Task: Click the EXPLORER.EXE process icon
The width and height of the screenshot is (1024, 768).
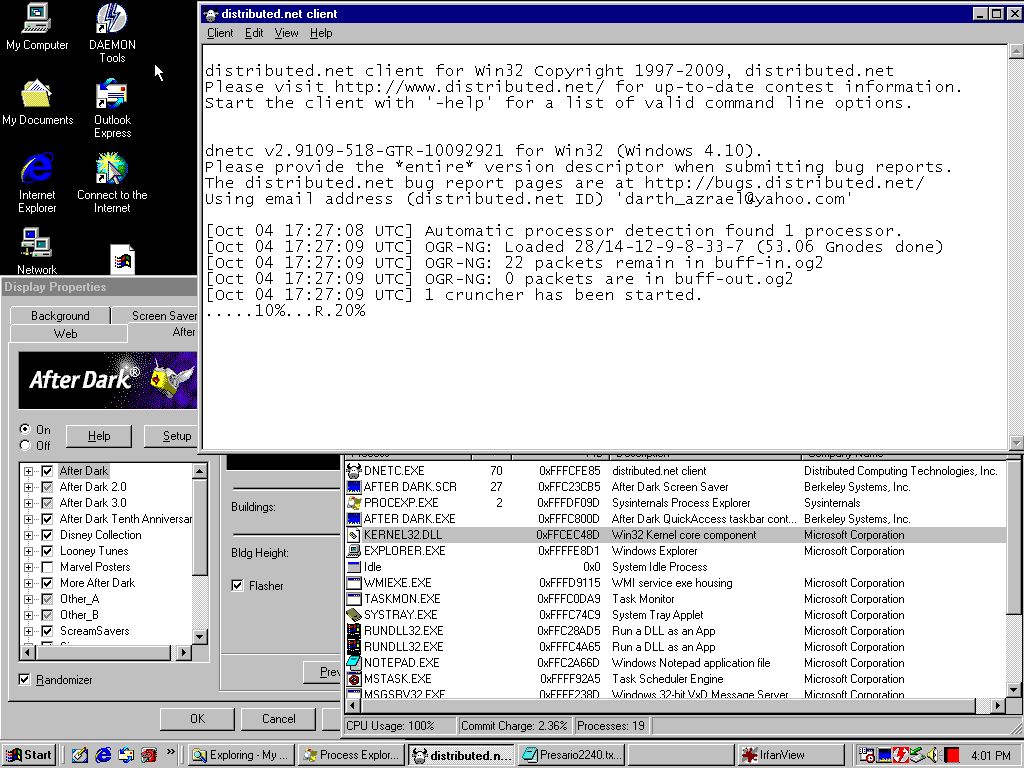Action: 353,551
